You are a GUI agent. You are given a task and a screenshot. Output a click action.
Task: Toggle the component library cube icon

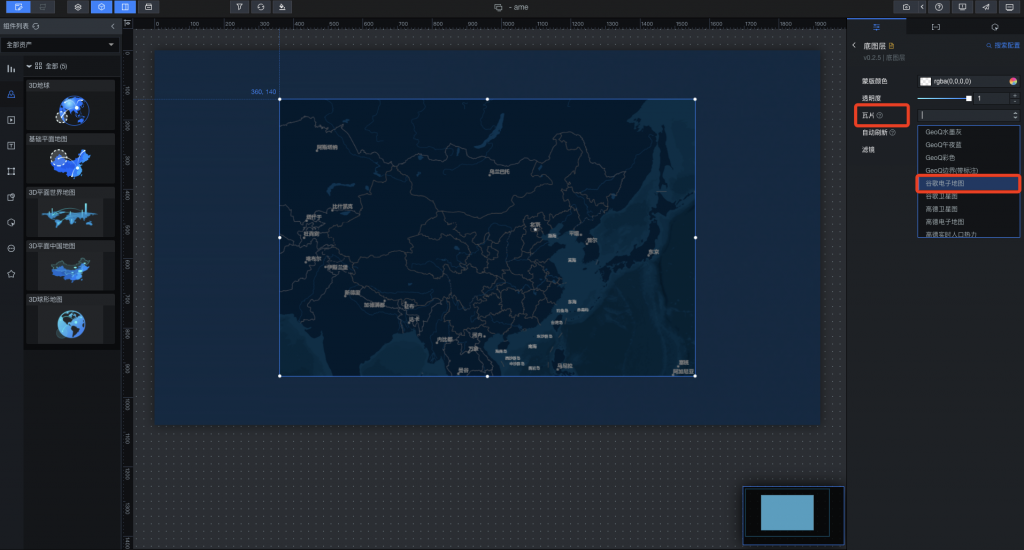click(101, 7)
